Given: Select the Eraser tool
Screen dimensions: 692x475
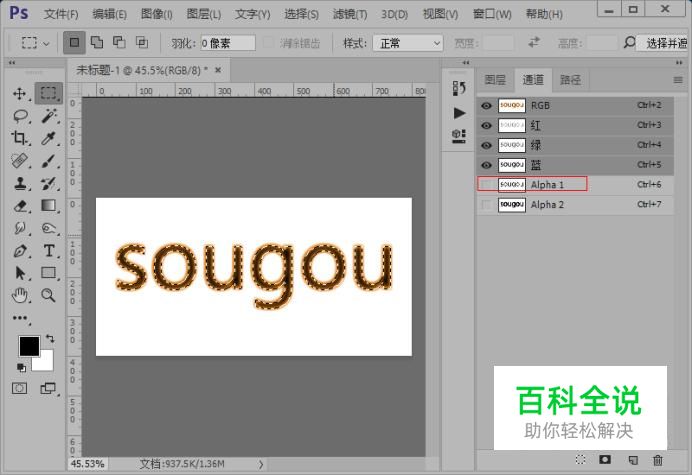Looking at the screenshot, I should 20,206.
